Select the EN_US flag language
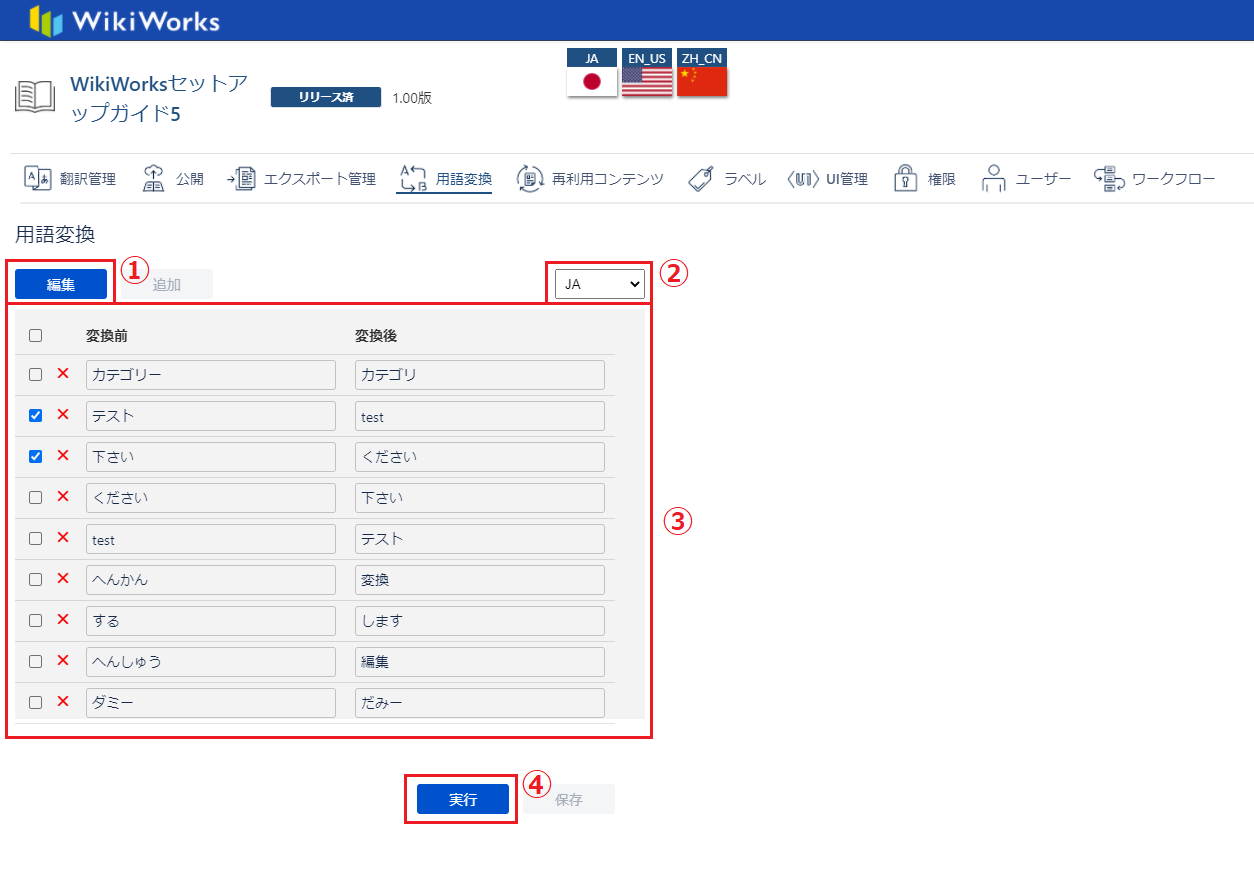 coord(647,81)
